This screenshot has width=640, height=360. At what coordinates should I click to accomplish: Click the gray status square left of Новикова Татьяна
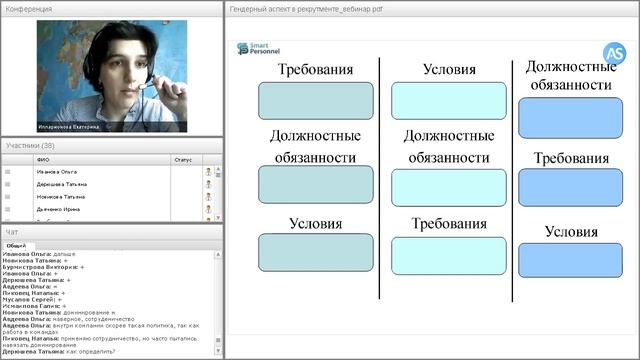[7, 197]
